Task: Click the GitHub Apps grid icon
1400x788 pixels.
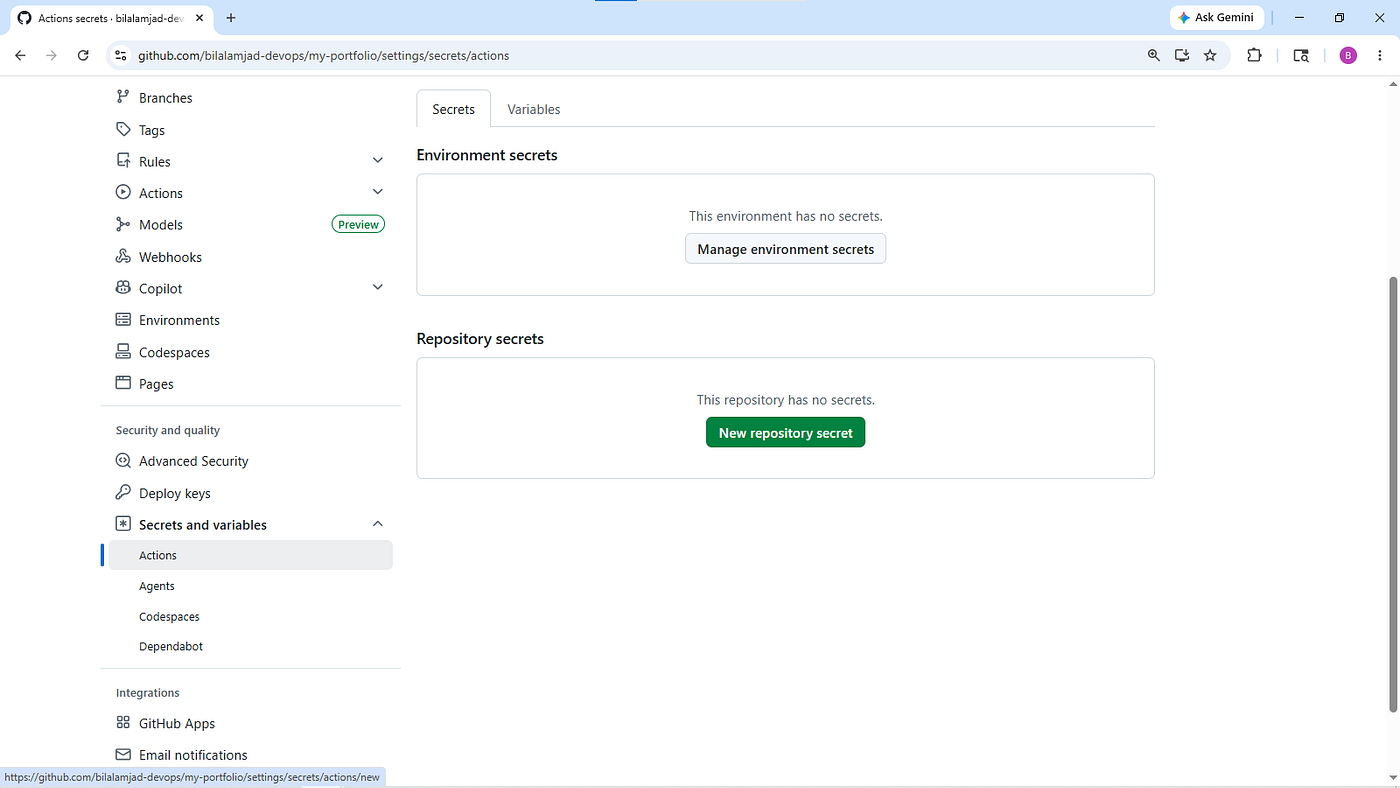Action: point(123,723)
